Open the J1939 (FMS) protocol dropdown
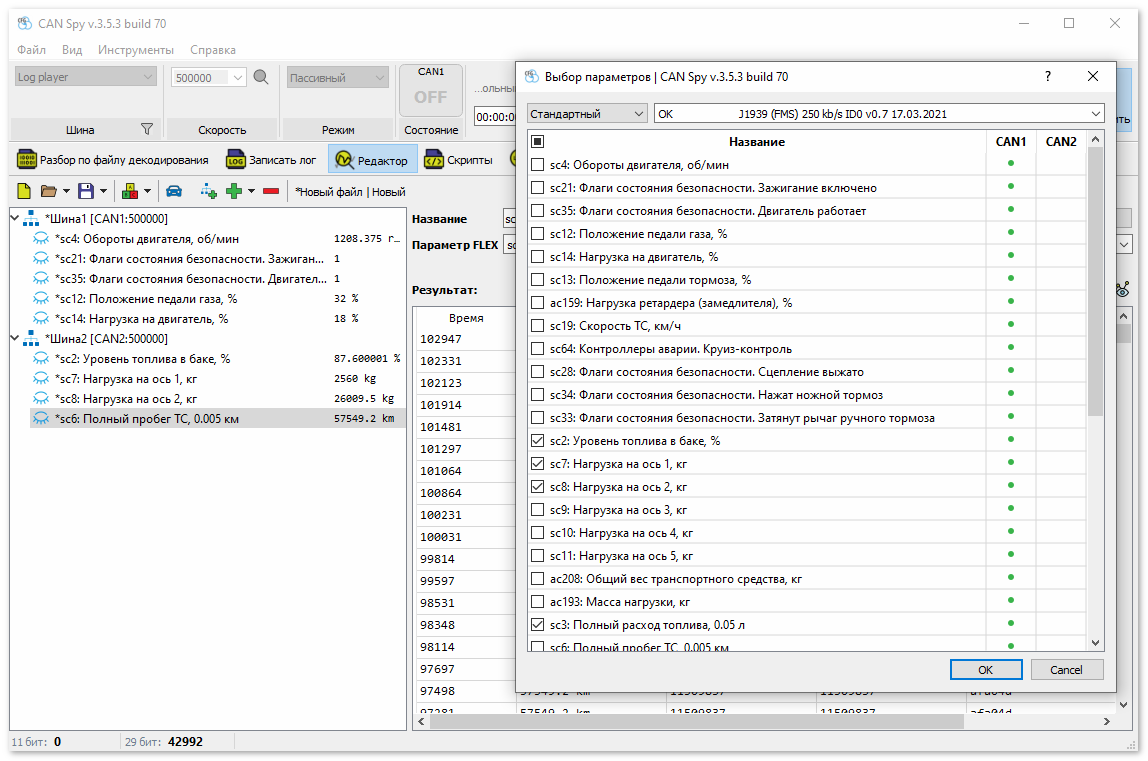Image resolution: width=1148 pixels, height=761 pixels. click(878, 114)
